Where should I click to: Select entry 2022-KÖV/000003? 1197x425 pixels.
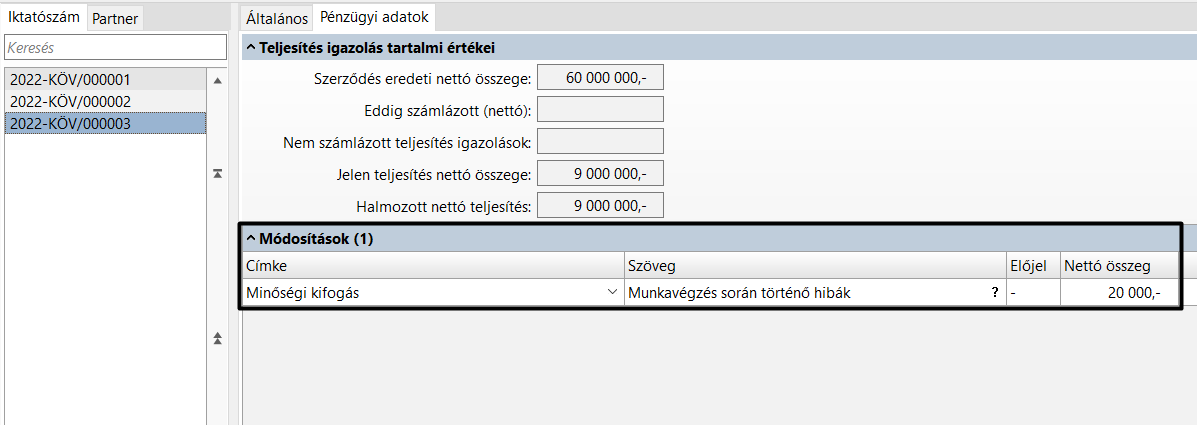point(70,123)
